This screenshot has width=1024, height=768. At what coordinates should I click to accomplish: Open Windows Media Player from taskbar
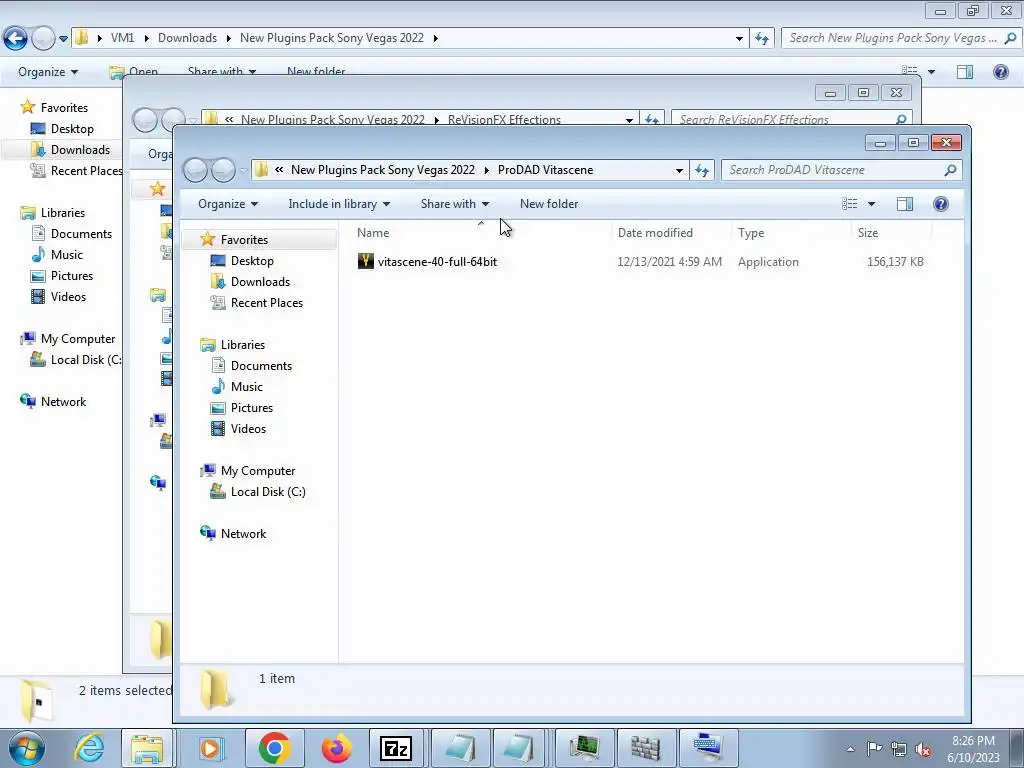point(211,748)
